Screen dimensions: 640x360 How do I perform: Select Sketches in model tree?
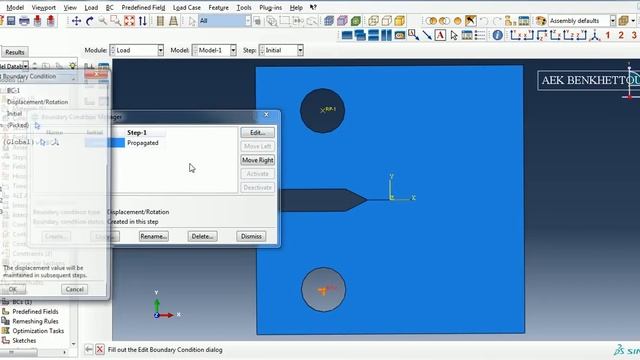click(x=24, y=340)
